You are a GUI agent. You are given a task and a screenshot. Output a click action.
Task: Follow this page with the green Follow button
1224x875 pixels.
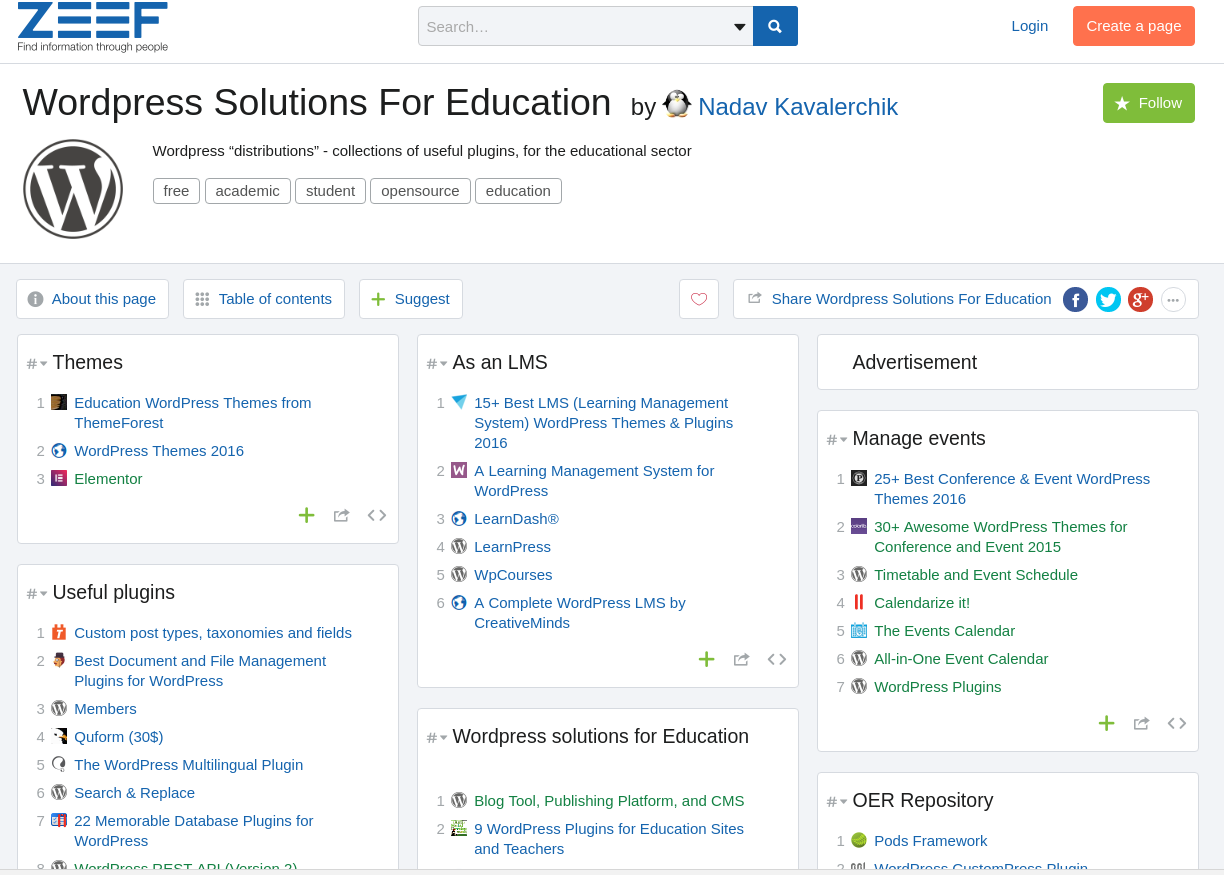pyautogui.click(x=1149, y=103)
